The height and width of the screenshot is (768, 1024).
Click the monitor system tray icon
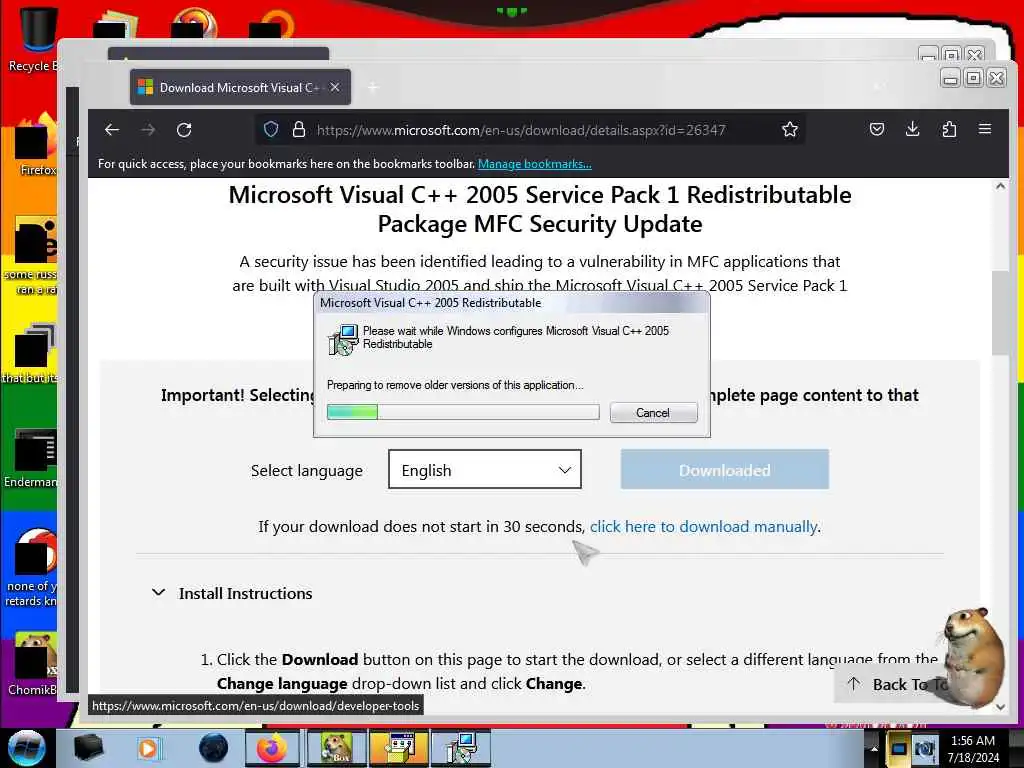pos(899,748)
